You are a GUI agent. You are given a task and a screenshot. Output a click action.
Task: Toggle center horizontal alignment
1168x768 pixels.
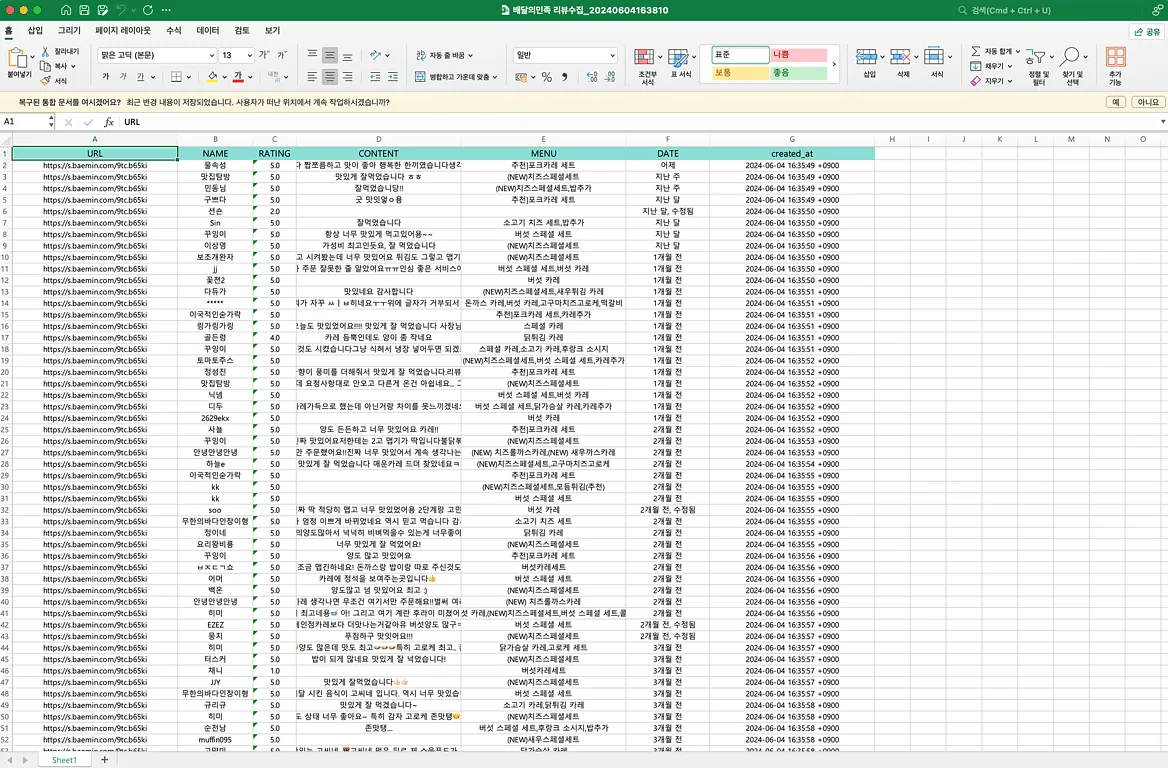coord(331,77)
